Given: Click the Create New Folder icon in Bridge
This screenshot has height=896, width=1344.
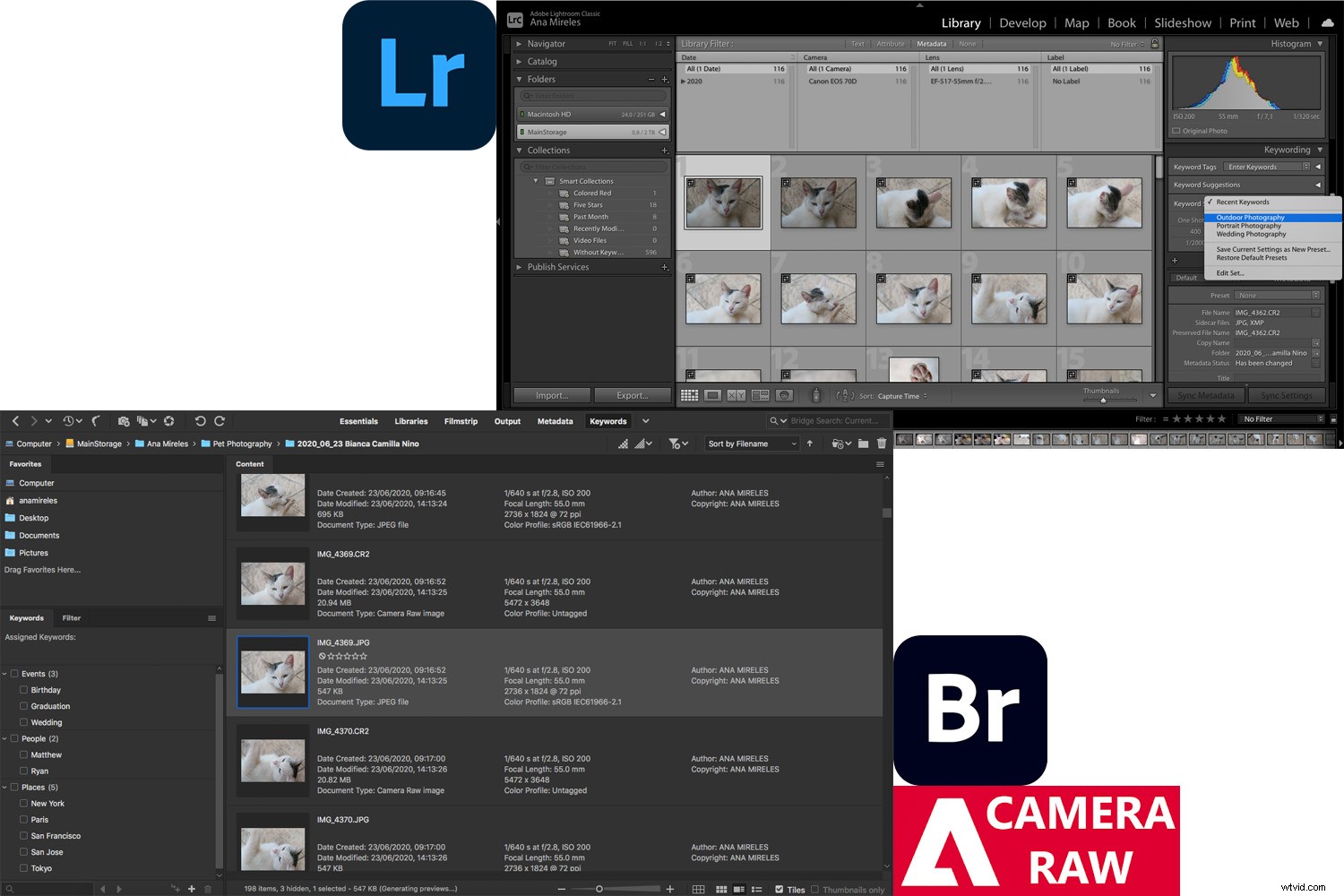Looking at the screenshot, I should [x=863, y=443].
